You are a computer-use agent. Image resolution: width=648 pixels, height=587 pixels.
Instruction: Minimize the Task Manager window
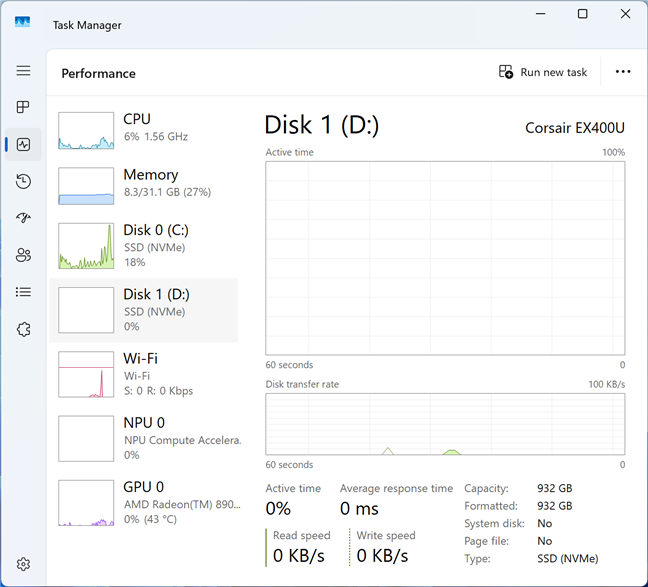(x=540, y=14)
